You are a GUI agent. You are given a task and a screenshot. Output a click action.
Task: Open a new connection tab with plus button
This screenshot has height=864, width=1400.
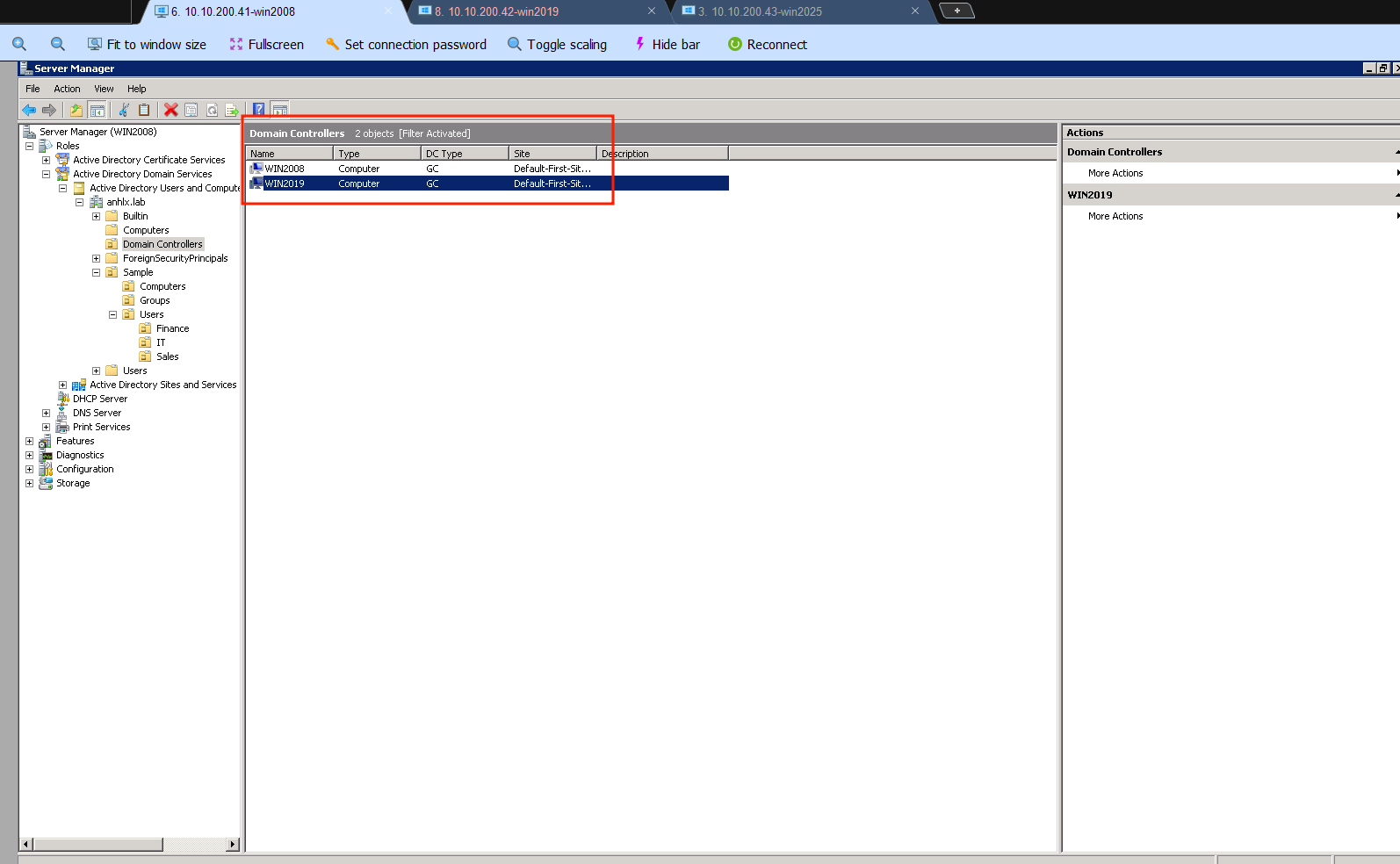956,11
